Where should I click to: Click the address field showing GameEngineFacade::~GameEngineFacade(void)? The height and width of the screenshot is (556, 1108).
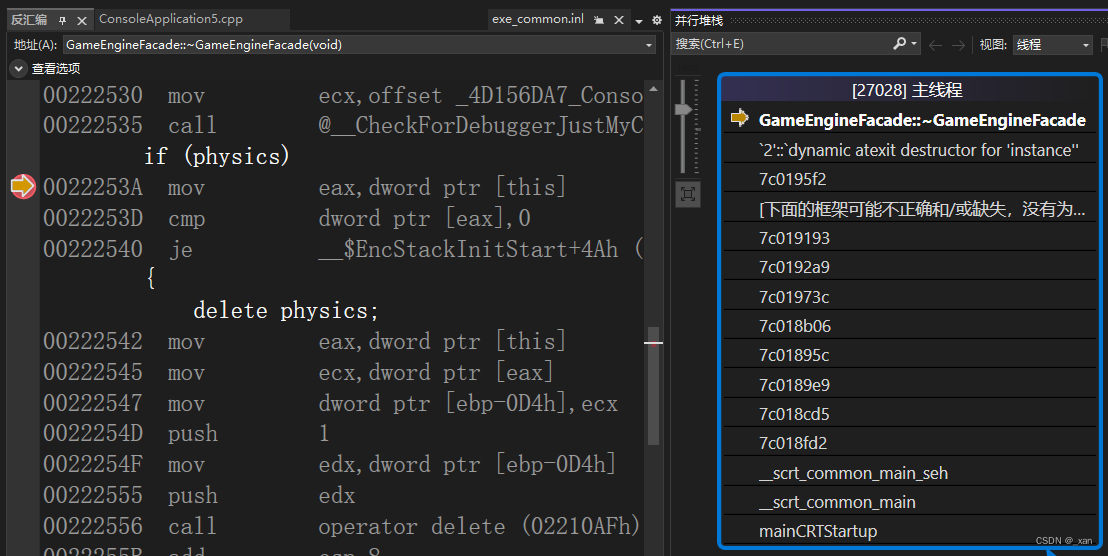coord(359,45)
